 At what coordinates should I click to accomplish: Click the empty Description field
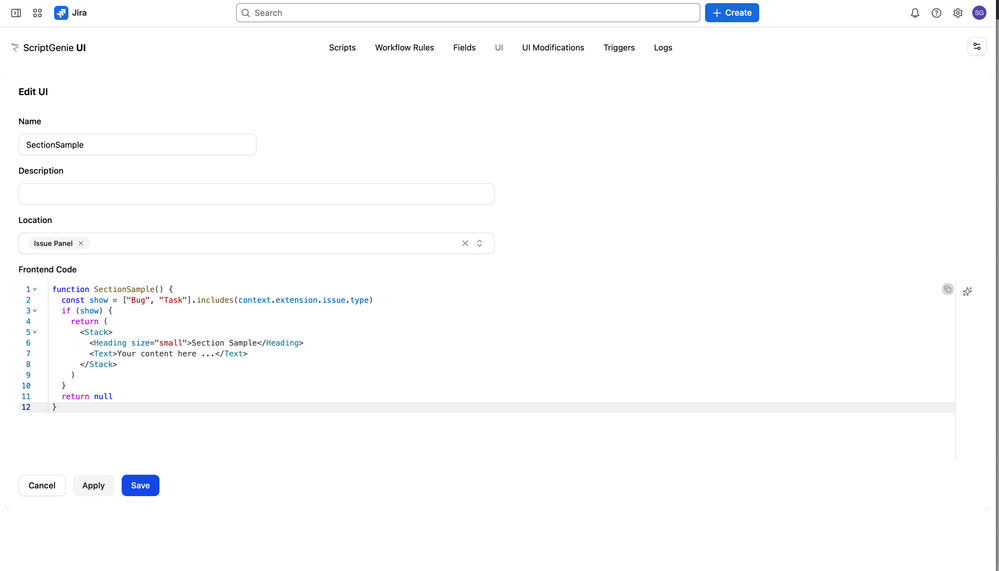tap(256, 194)
